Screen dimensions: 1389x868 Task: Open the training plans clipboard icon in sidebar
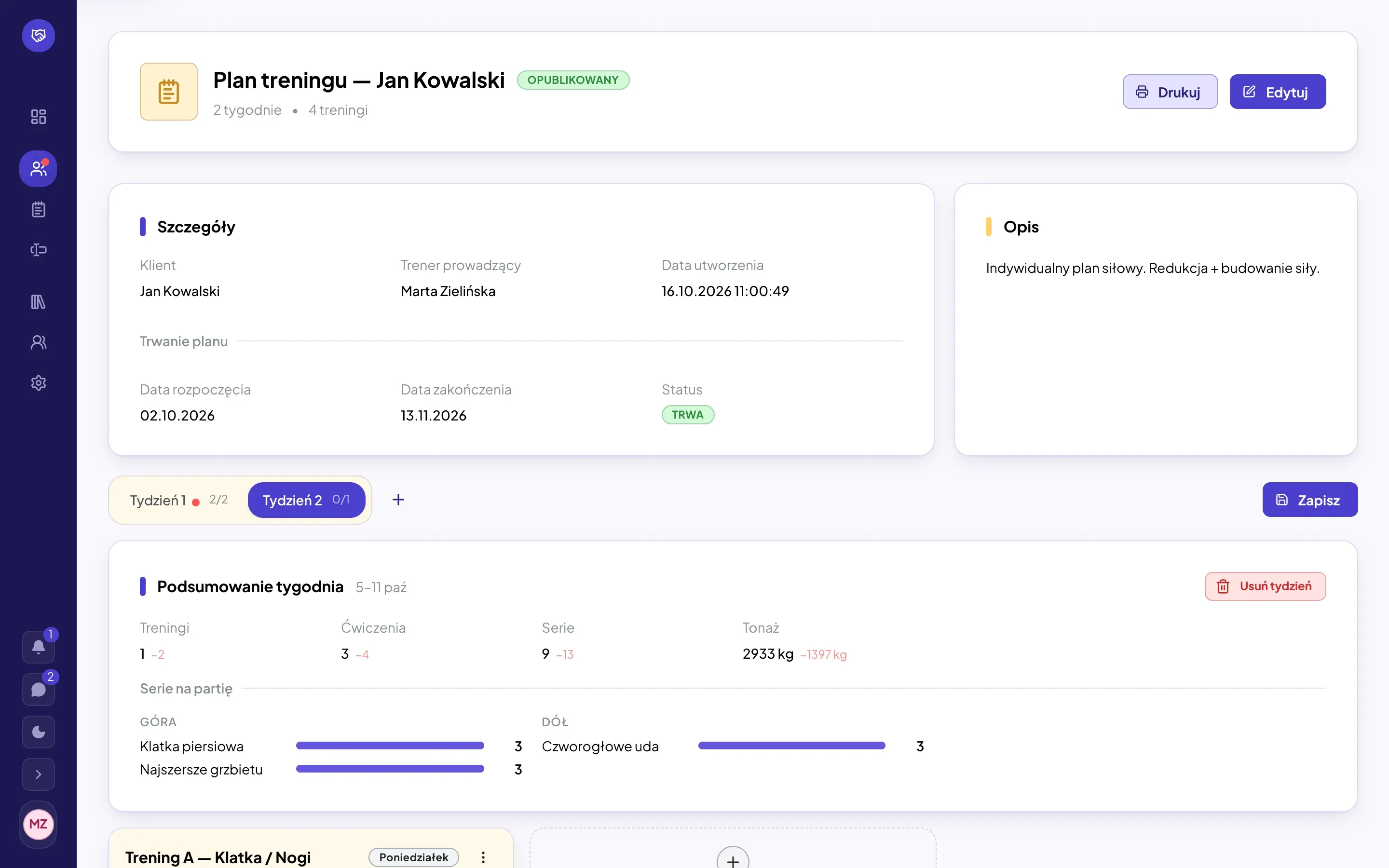39,210
